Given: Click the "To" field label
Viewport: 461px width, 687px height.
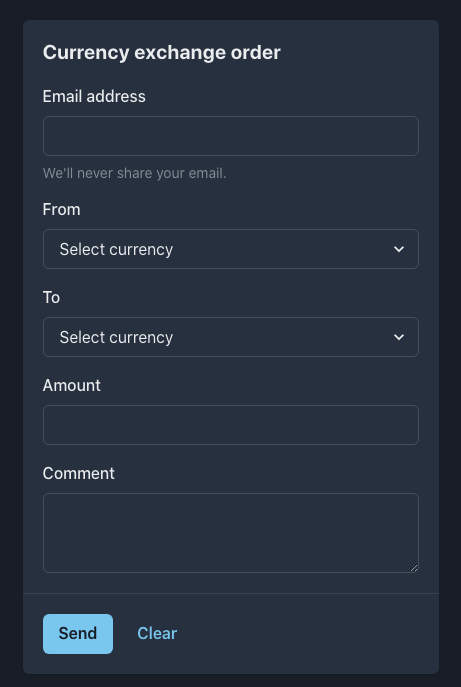Looking at the screenshot, I should point(51,297).
